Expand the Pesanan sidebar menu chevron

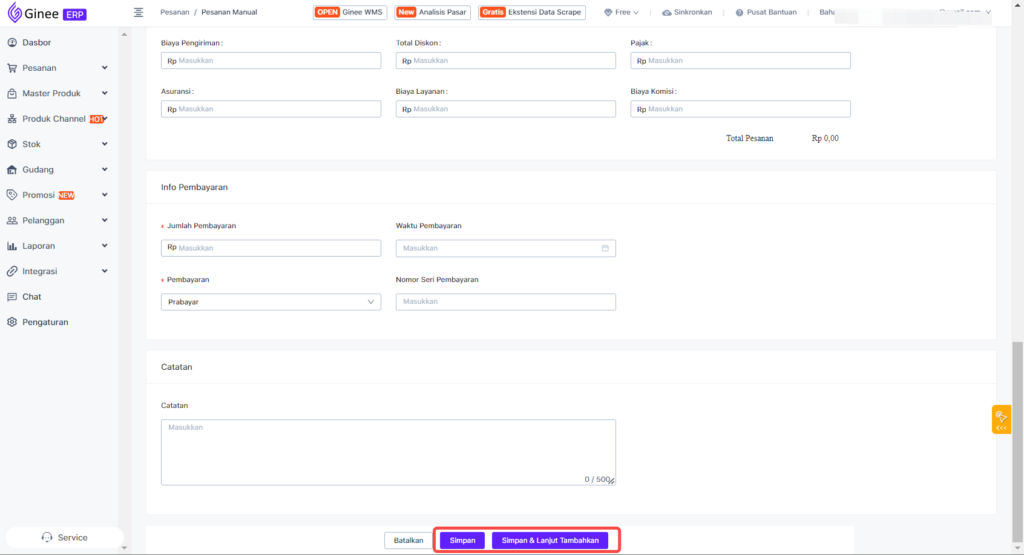pos(104,68)
